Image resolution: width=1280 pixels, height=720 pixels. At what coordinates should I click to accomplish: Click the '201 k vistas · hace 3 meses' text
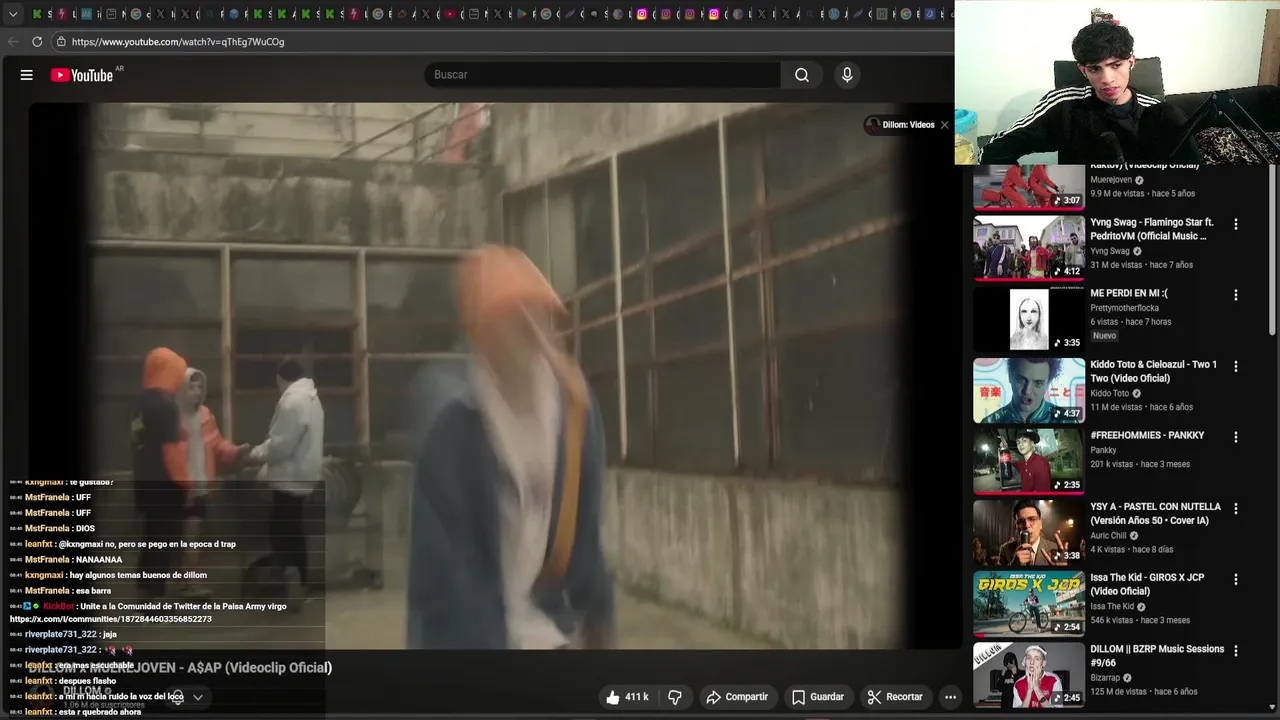1140,464
